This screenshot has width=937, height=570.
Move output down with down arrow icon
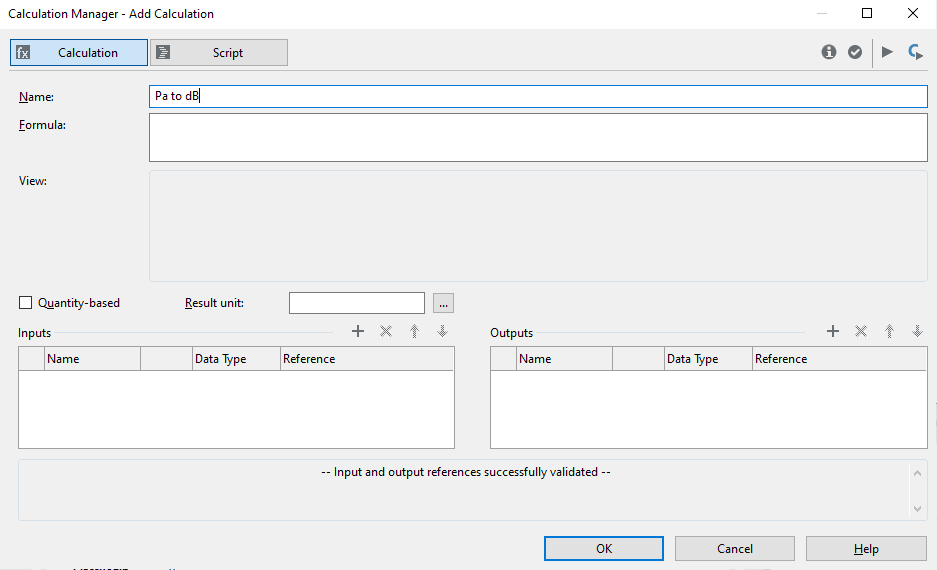[917, 331]
